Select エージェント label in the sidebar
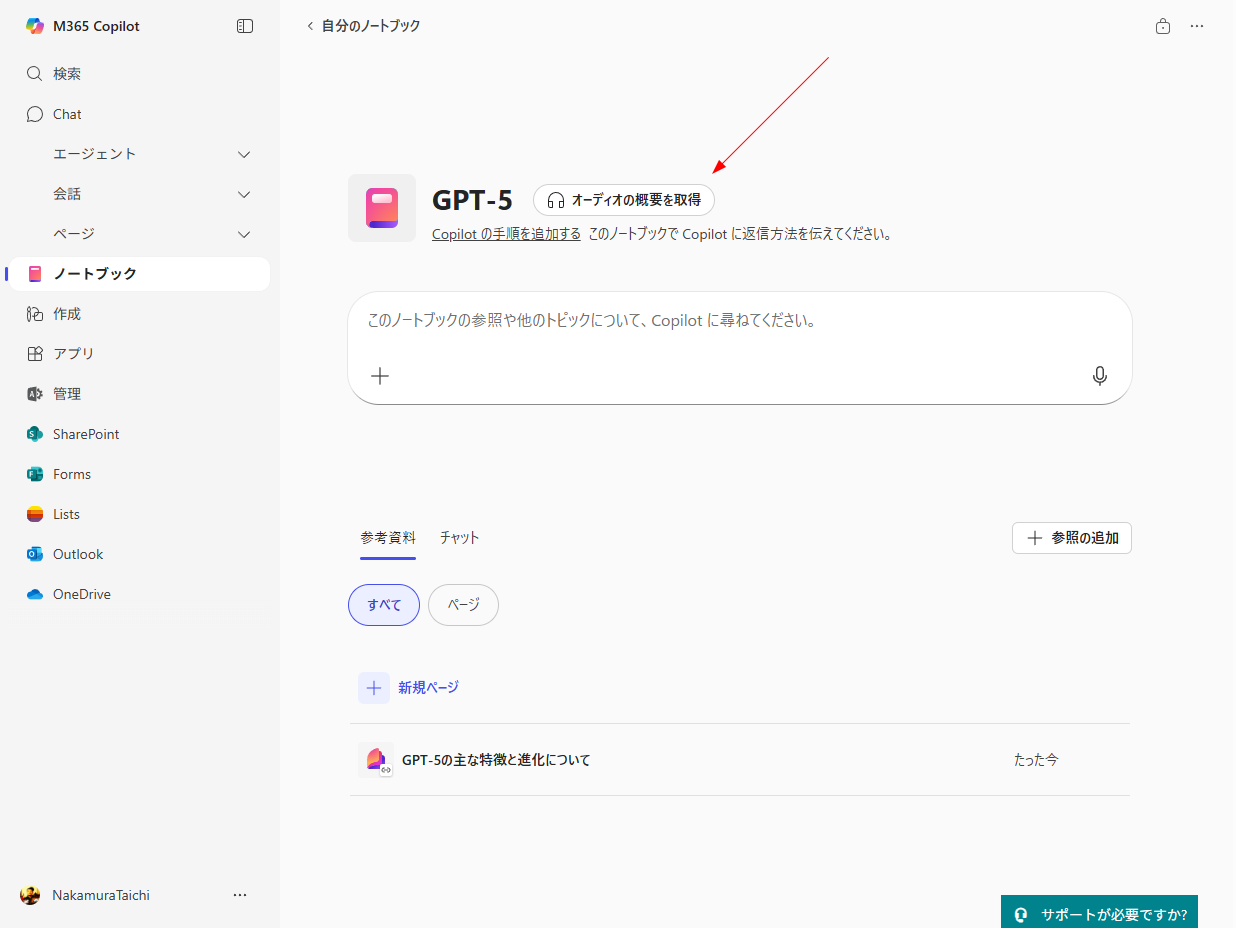Image resolution: width=1236 pixels, height=928 pixels. 94,154
